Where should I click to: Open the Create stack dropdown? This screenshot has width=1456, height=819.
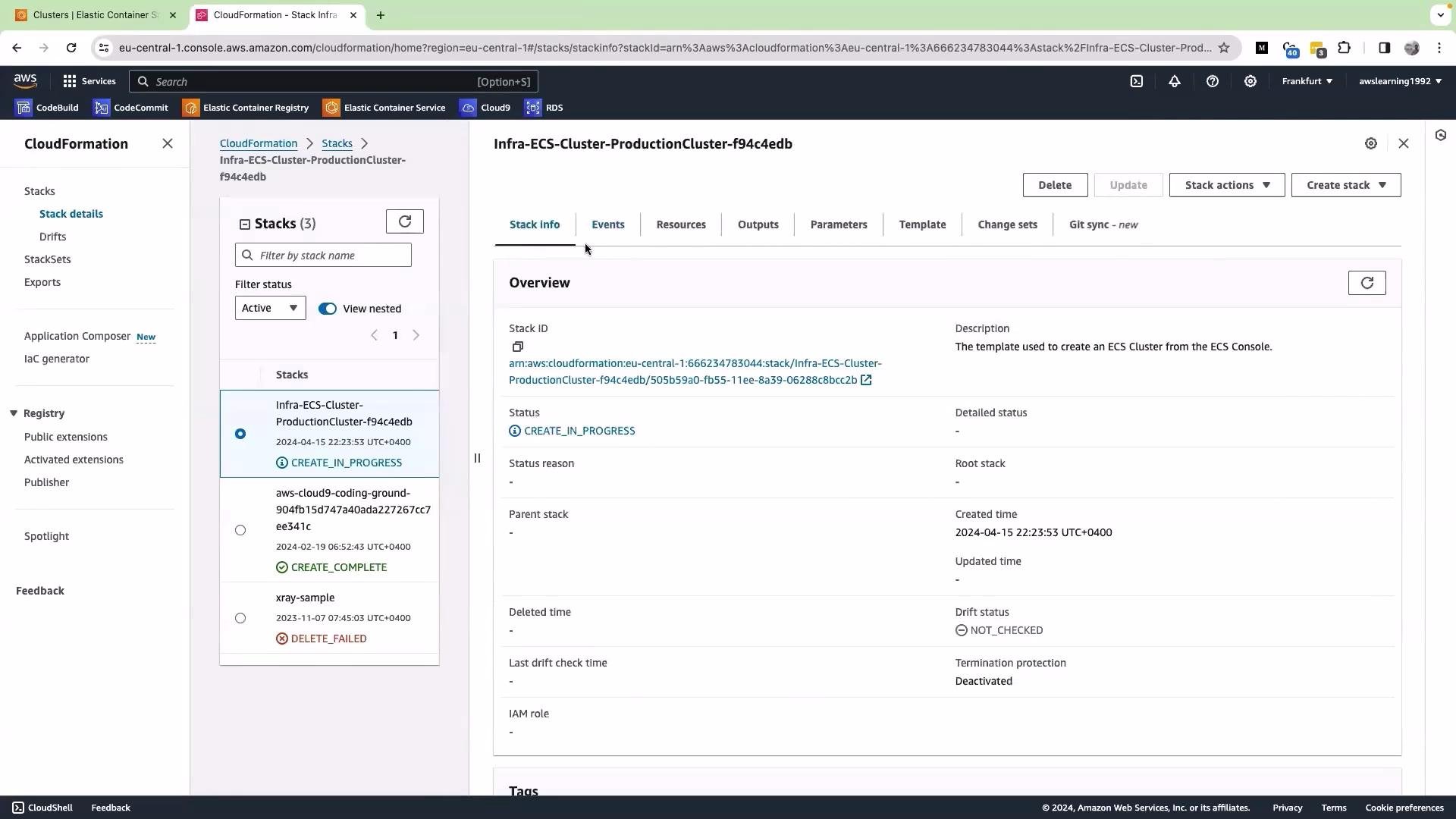pyautogui.click(x=1346, y=185)
